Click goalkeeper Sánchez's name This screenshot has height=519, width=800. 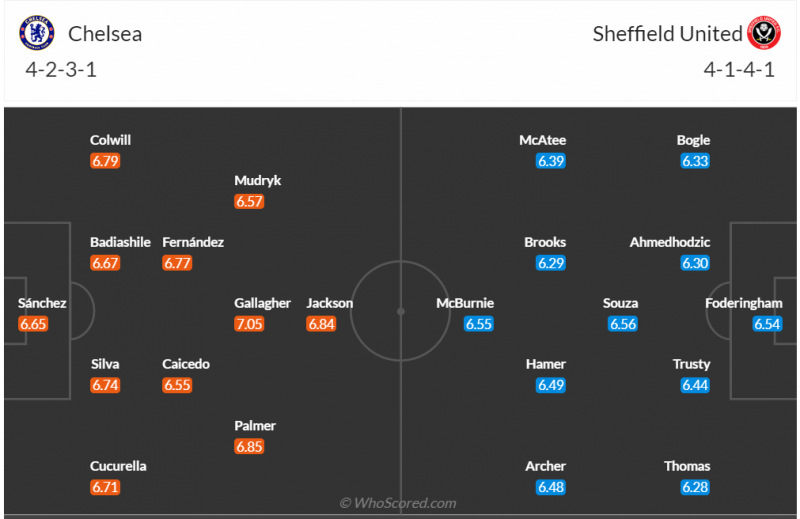(42, 303)
